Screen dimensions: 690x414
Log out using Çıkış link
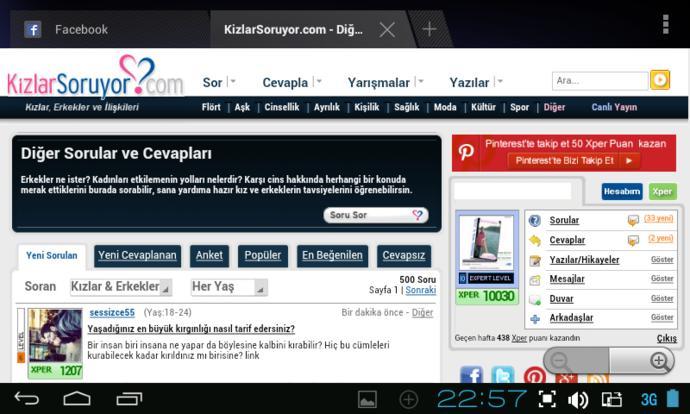(667, 338)
